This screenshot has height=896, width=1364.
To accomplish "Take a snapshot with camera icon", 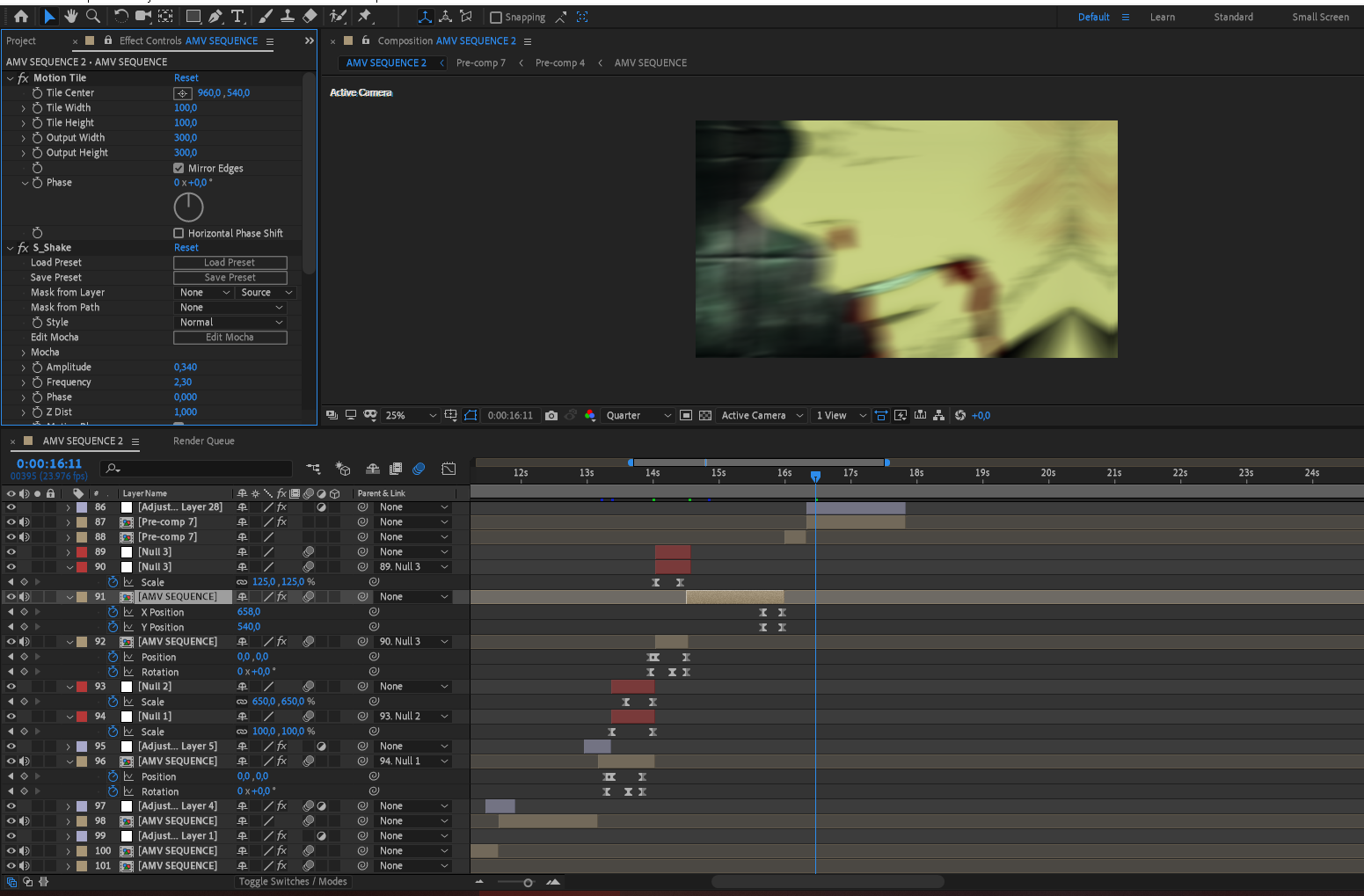I will pyautogui.click(x=551, y=416).
